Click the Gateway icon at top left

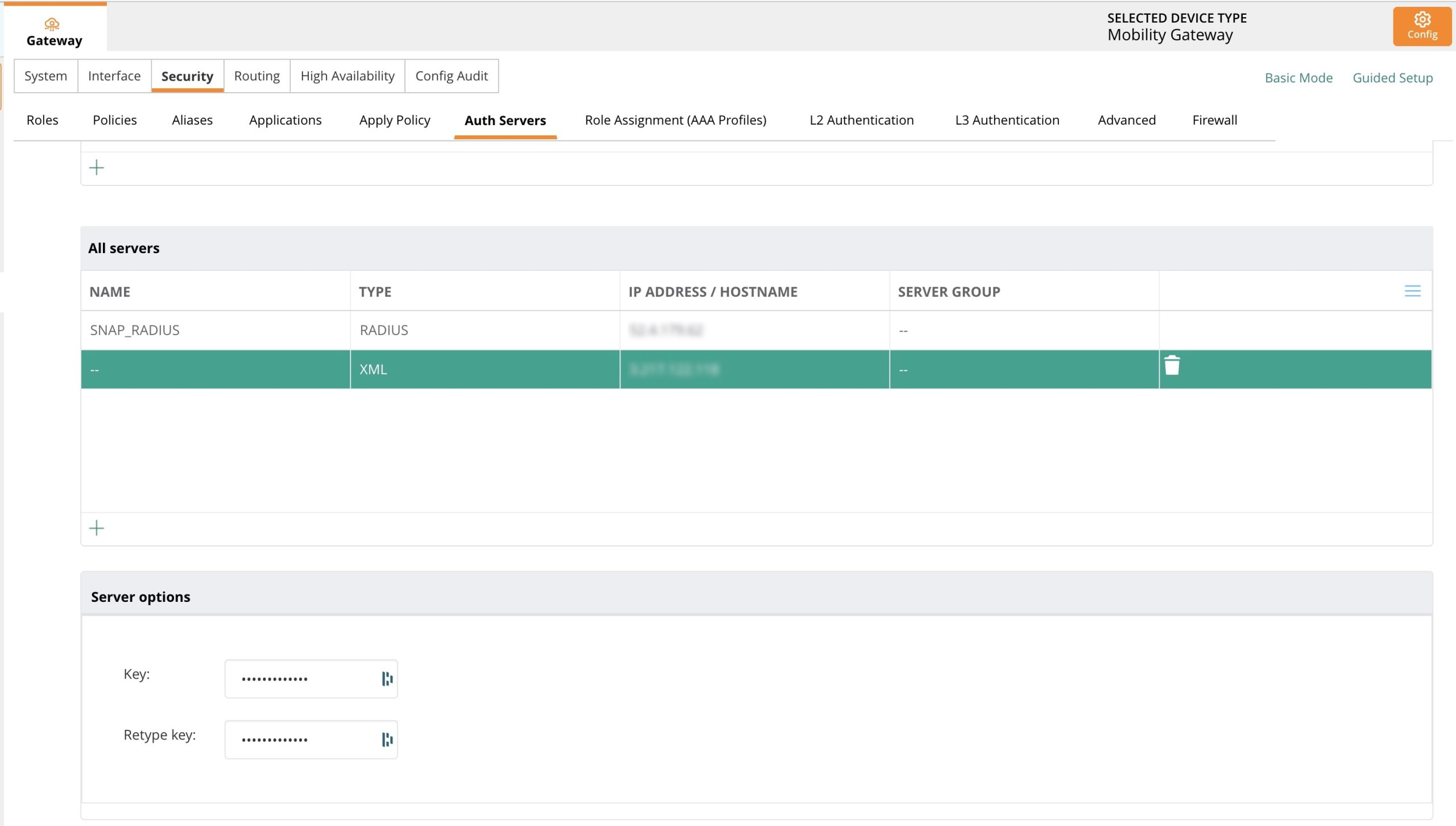[52, 24]
